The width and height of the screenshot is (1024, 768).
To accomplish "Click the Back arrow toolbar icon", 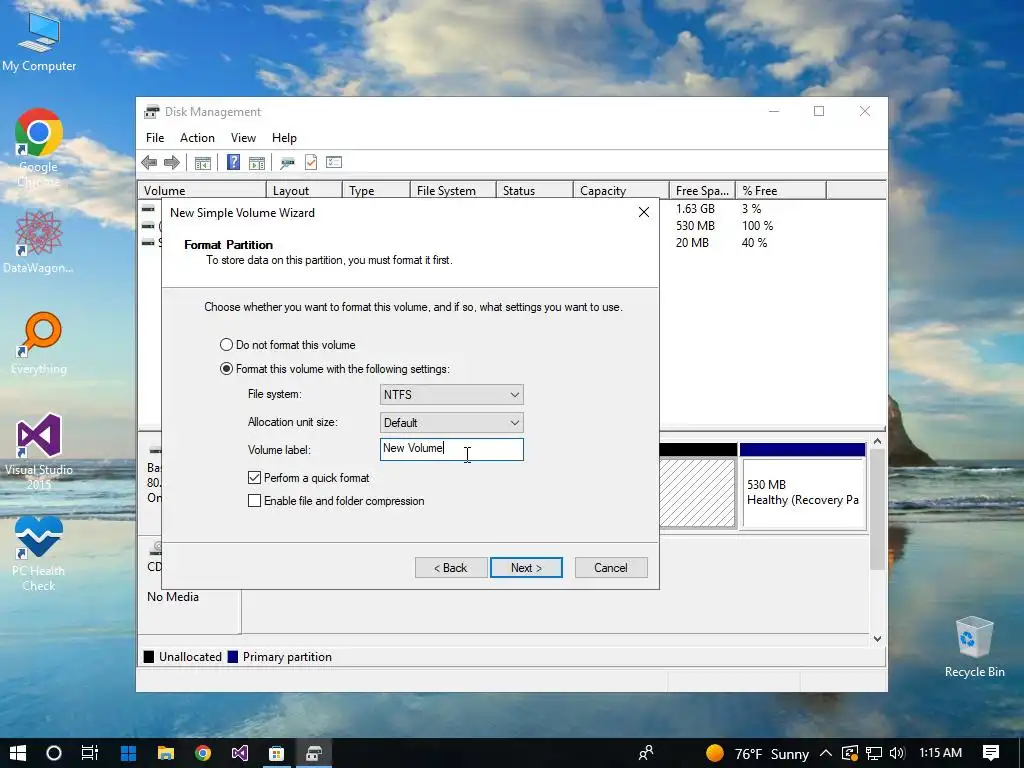I will (x=149, y=163).
